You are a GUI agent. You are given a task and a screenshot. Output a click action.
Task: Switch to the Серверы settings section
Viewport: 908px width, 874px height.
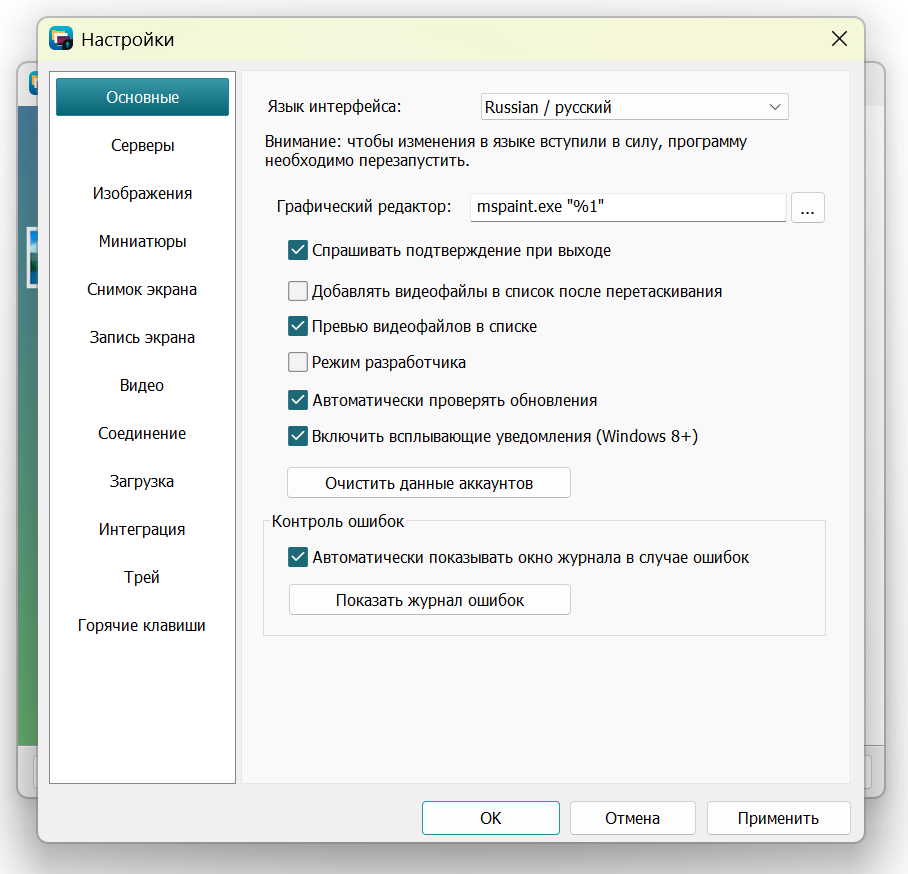[142, 145]
